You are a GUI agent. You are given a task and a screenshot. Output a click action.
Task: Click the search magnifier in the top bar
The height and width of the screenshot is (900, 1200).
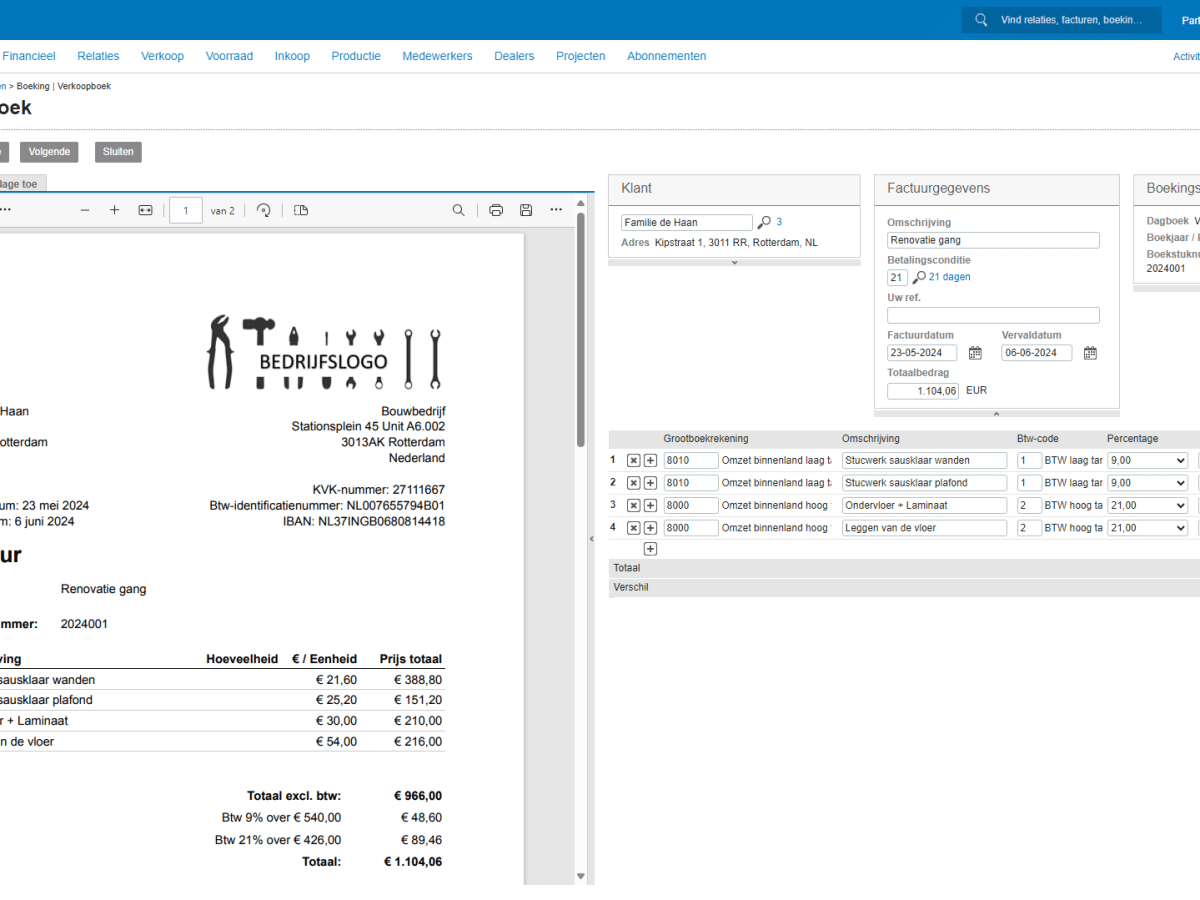(981, 20)
